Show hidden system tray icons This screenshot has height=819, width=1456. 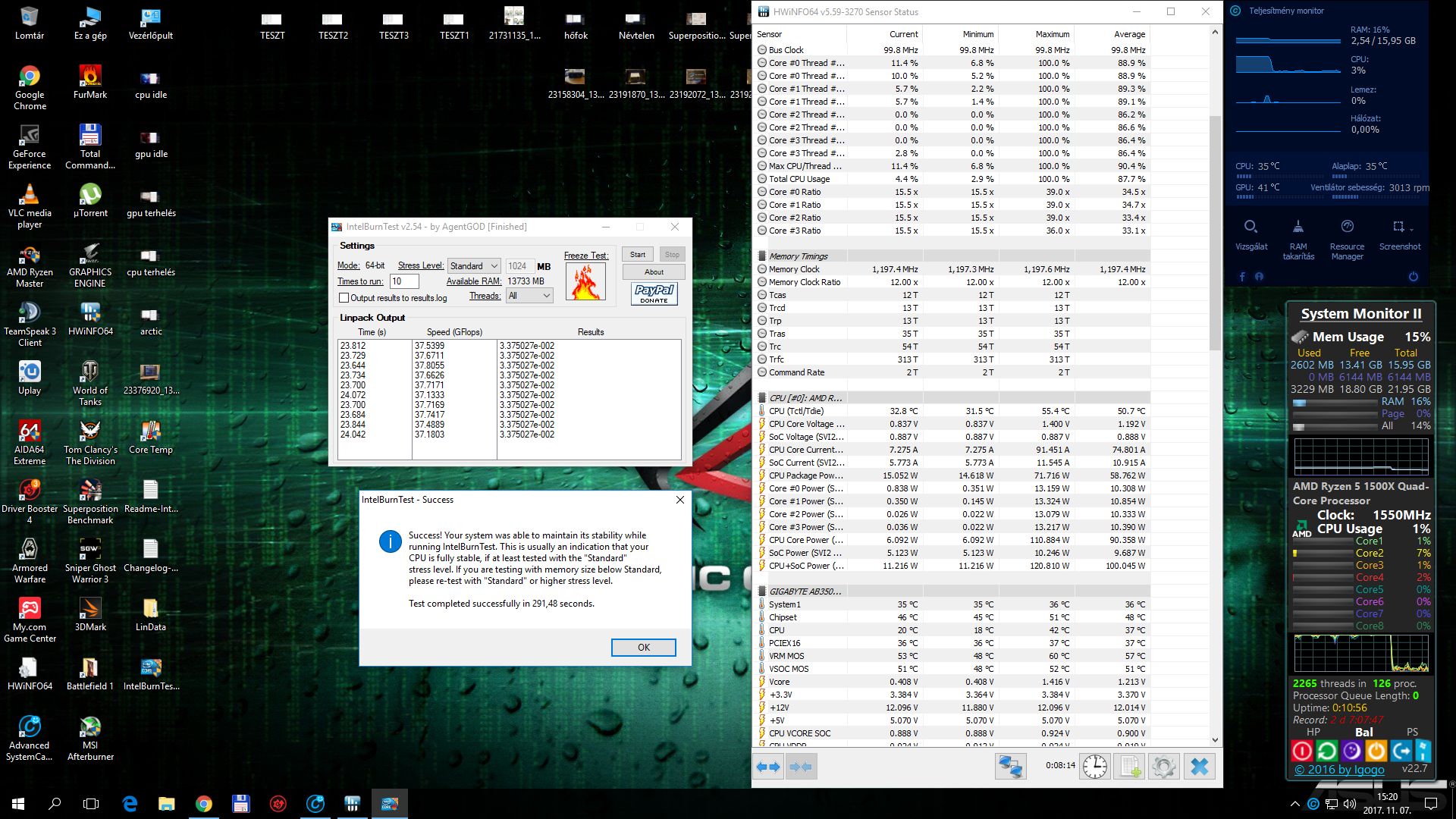1294,804
